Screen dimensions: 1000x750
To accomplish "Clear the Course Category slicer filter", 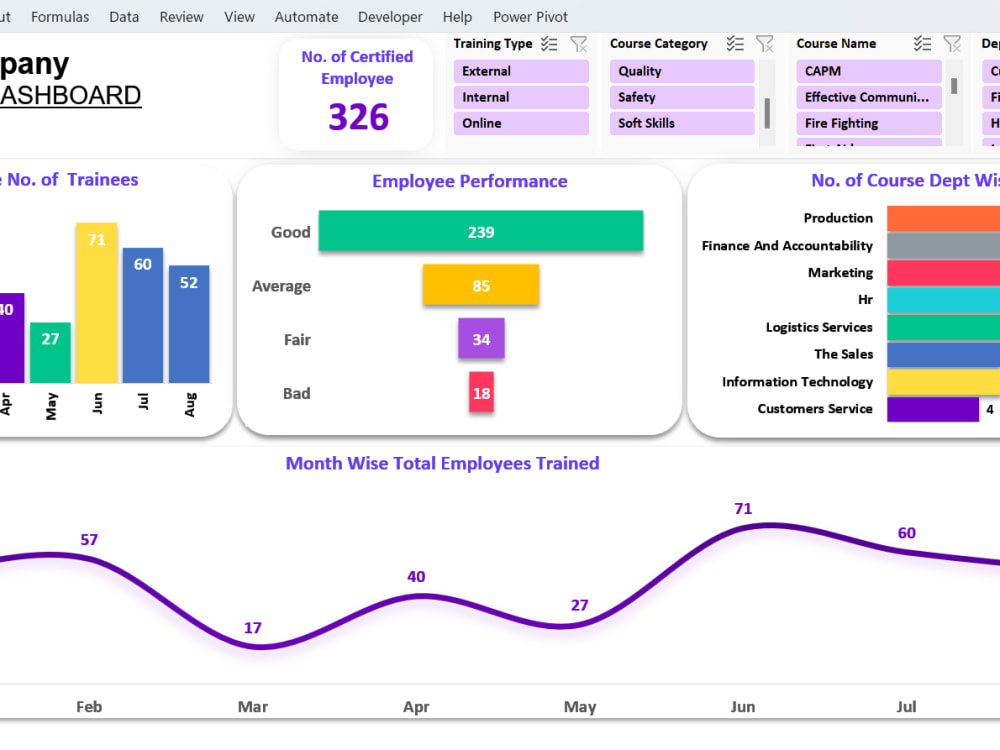I will point(765,43).
